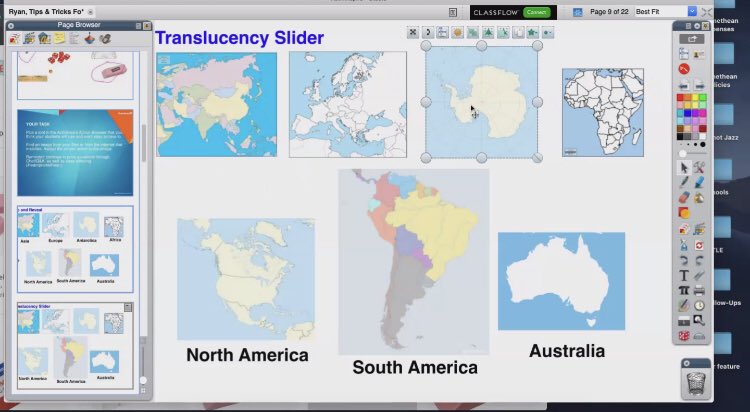
Task: Click the red annotate desktop icon
Action: pos(684,69)
